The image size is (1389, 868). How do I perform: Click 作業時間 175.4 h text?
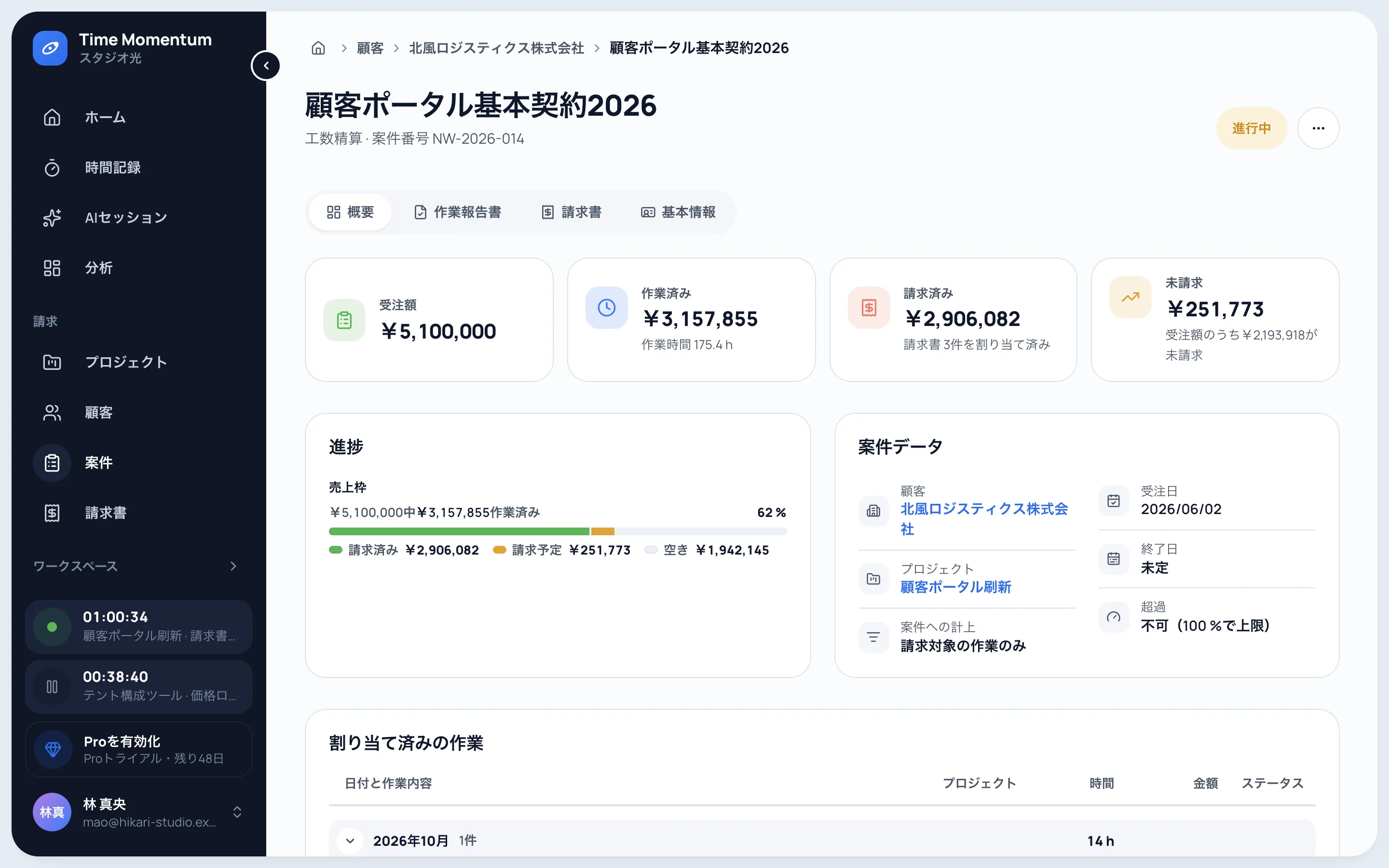pyautogui.click(x=687, y=344)
